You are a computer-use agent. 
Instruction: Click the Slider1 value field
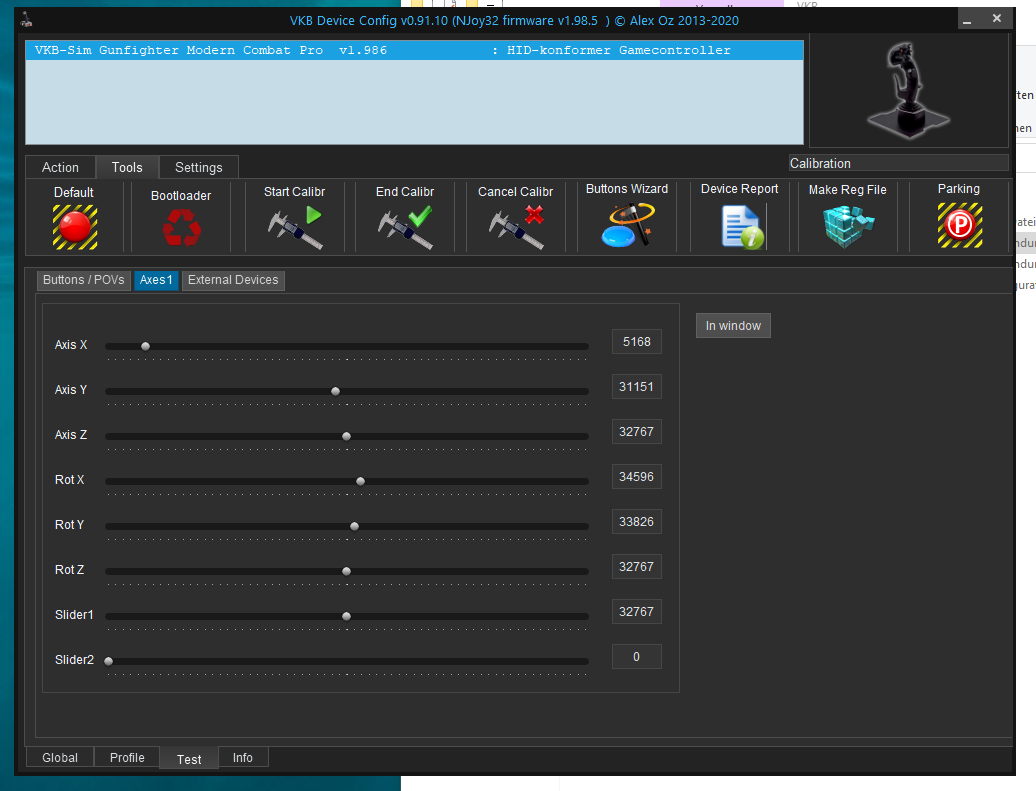coord(636,611)
